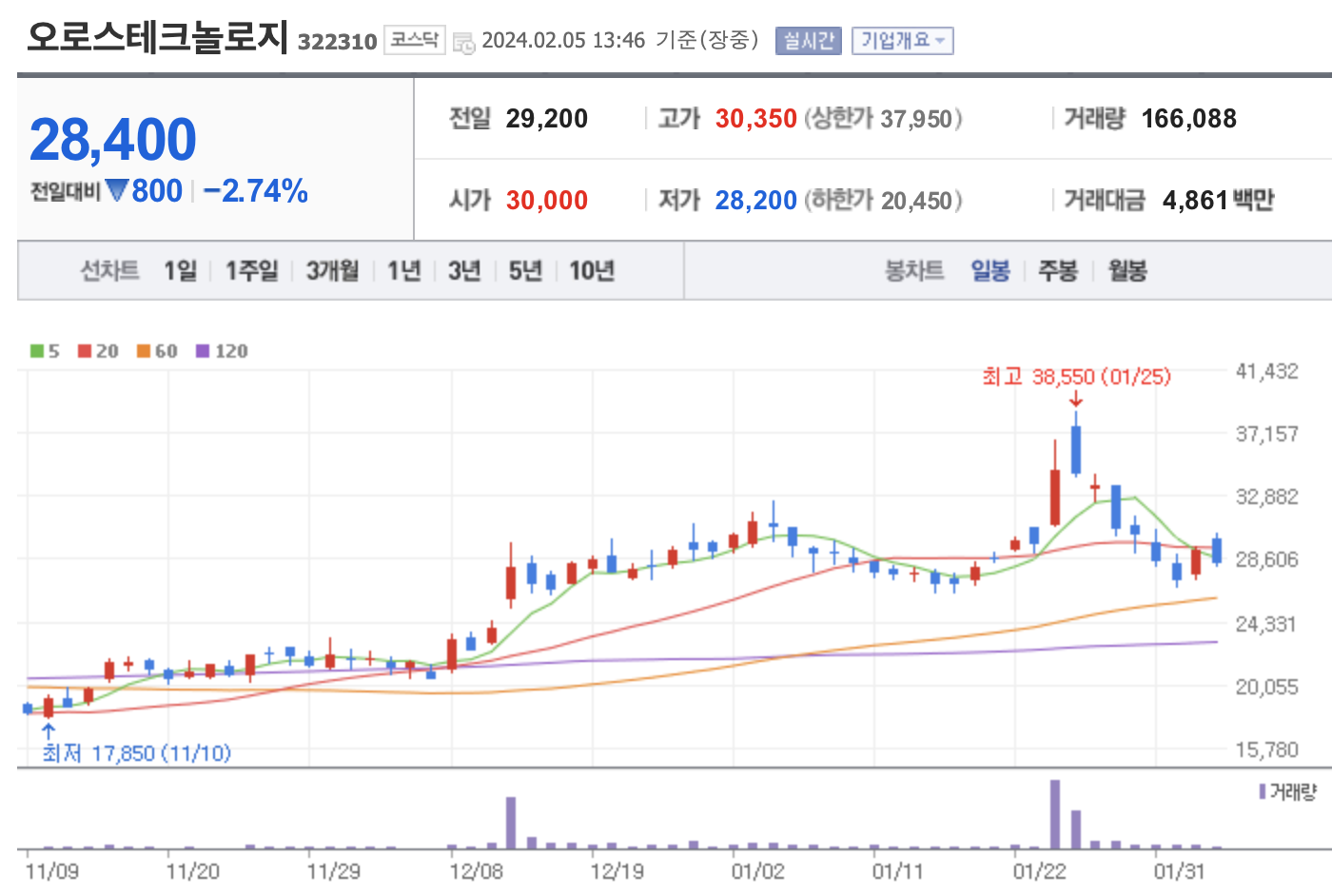Image resolution: width=1332 pixels, height=896 pixels.
Task: Switch to 월봉 monthly candle chart
Action: pyautogui.click(x=1127, y=271)
